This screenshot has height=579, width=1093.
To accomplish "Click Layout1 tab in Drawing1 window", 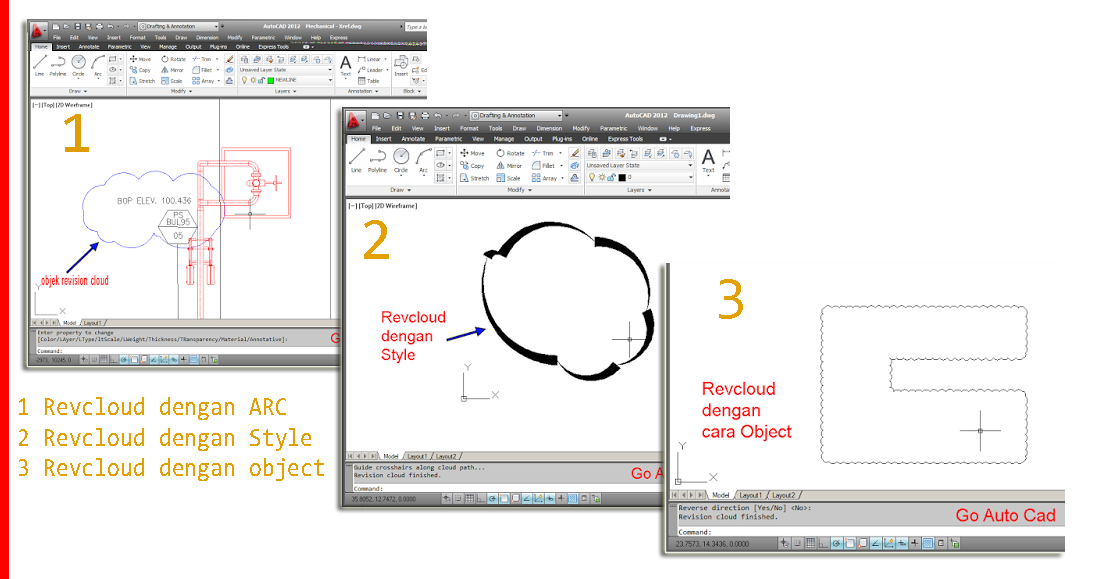I will 417,456.
